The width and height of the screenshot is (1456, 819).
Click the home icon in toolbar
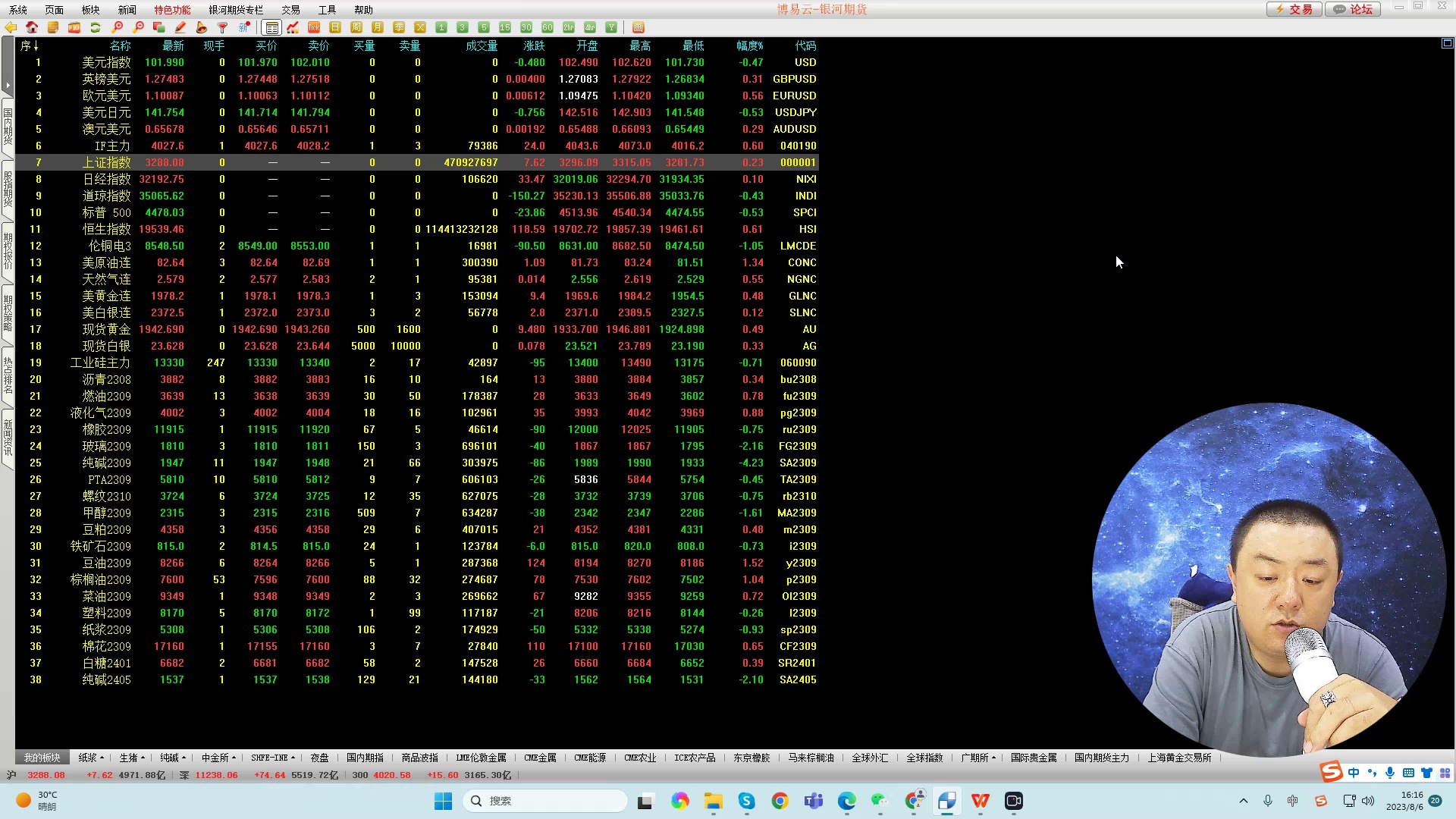pyautogui.click(x=32, y=27)
